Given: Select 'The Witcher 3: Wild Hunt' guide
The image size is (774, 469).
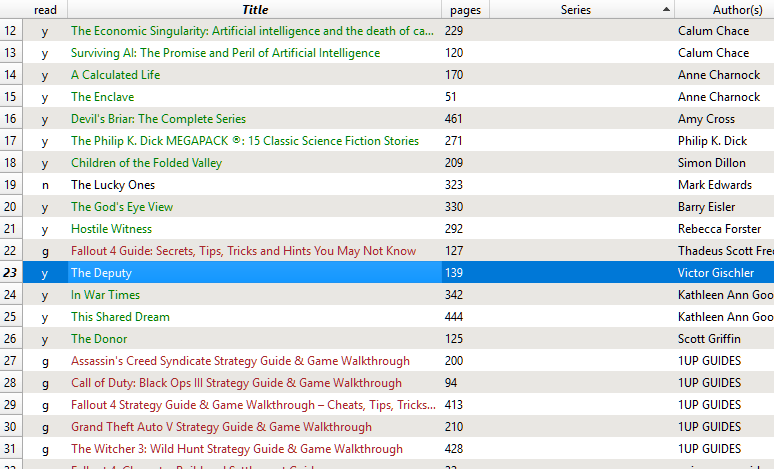Looking at the screenshot, I should click(x=236, y=449).
